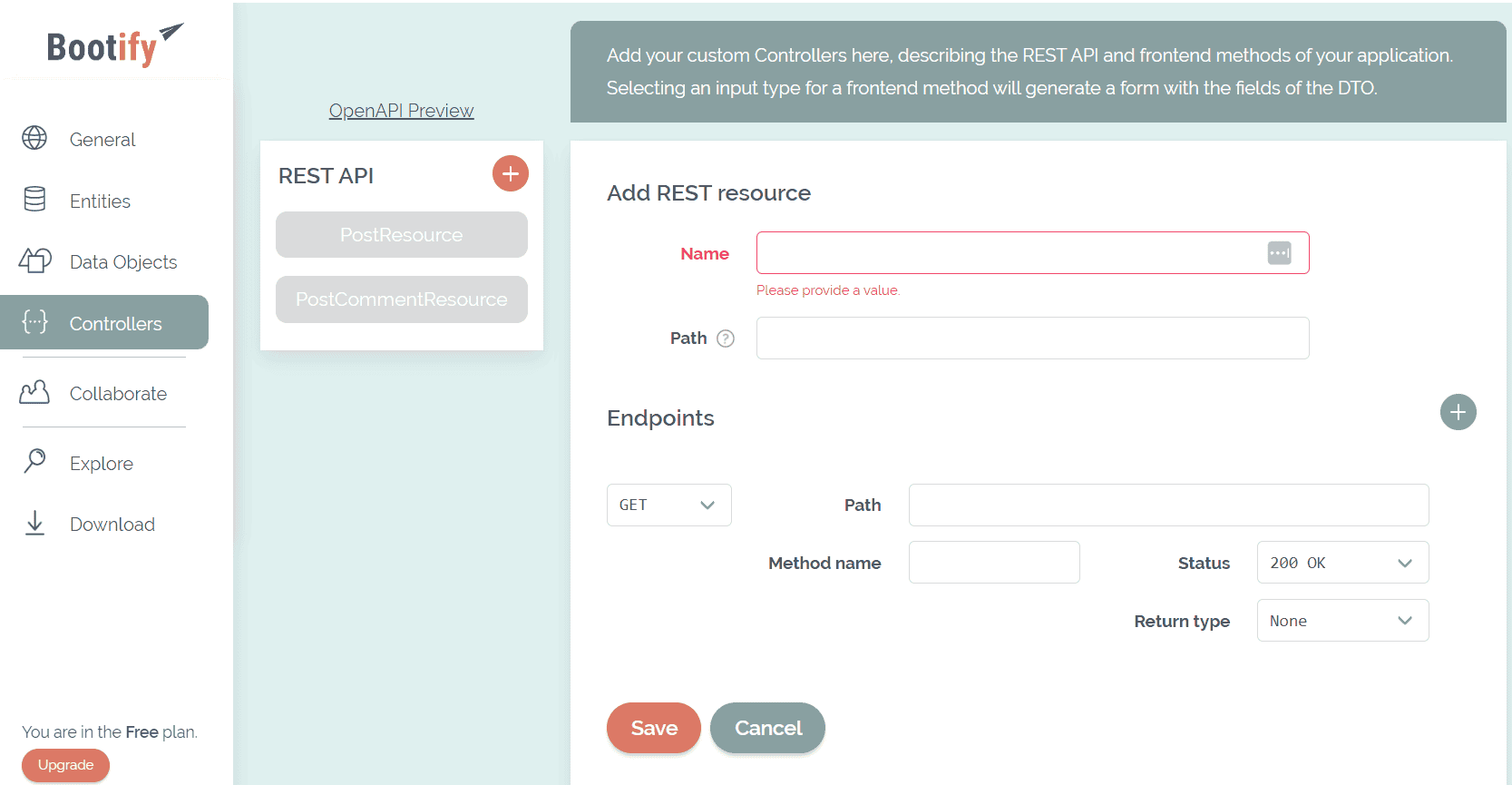This screenshot has width=1512, height=785.
Task: Click the Upgrade plan button
Action: (65, 765)
